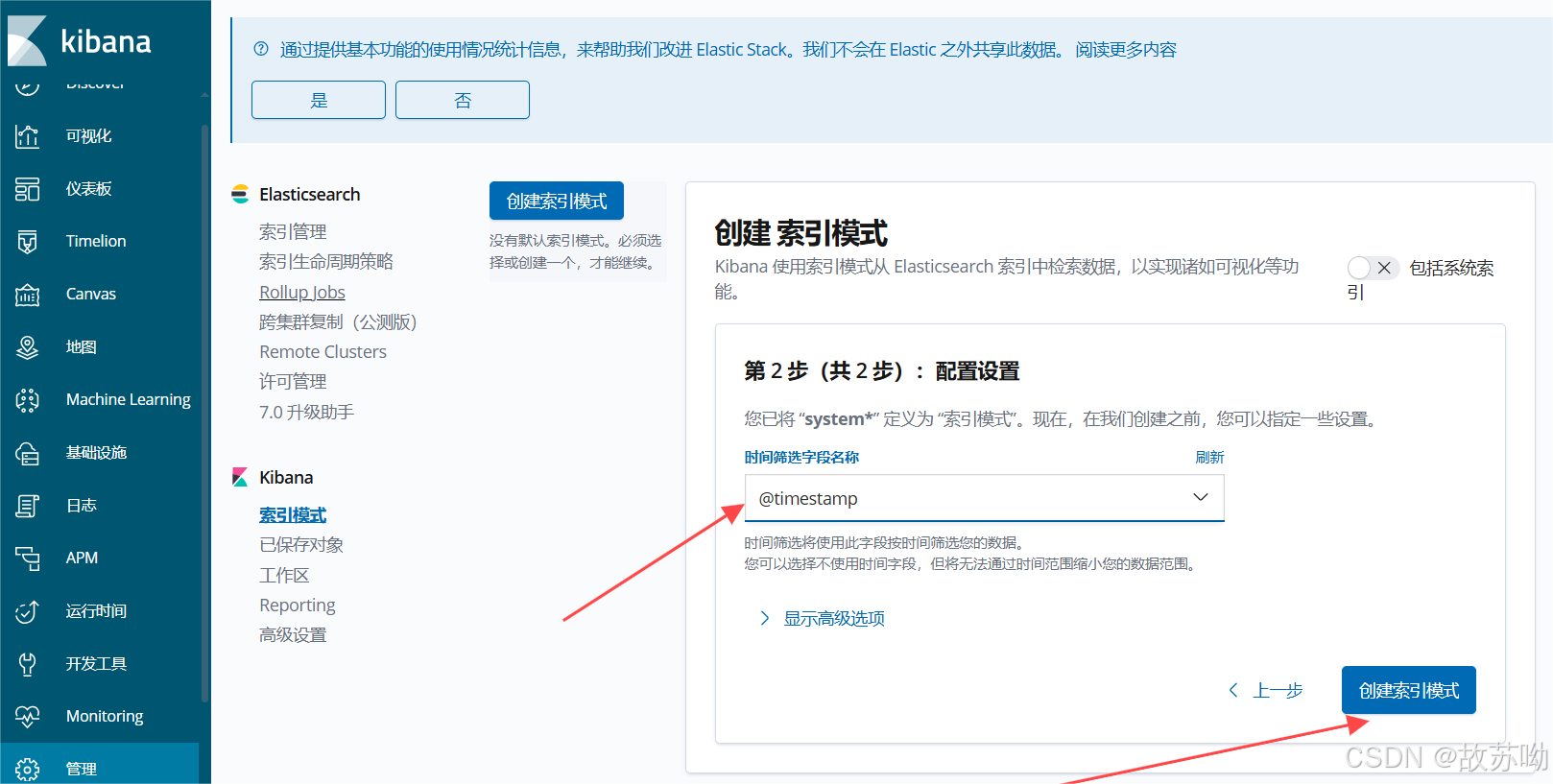Image resolution: width=1553 pixels, height=784 pixels.
Task: Open 索引管理 under Elasticsearch
Action: pyautogui.click(x=293, y=231)
